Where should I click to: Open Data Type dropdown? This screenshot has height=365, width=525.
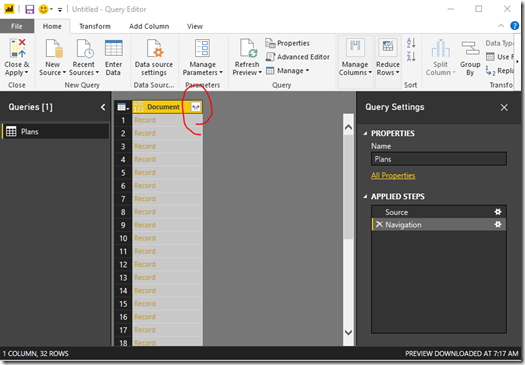point(499,43)
